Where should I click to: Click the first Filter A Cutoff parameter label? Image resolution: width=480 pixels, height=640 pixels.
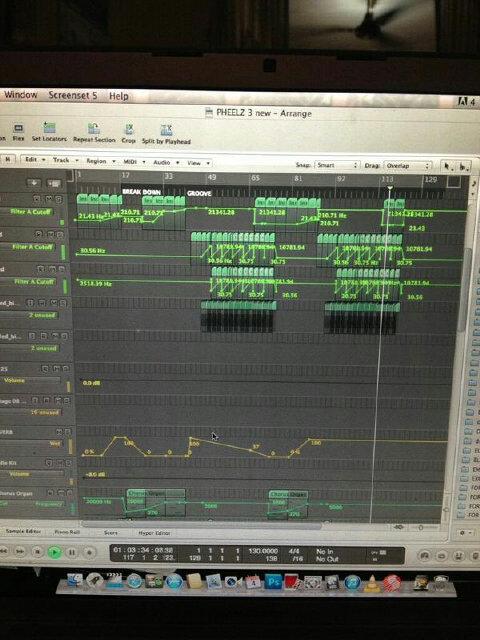31,211
